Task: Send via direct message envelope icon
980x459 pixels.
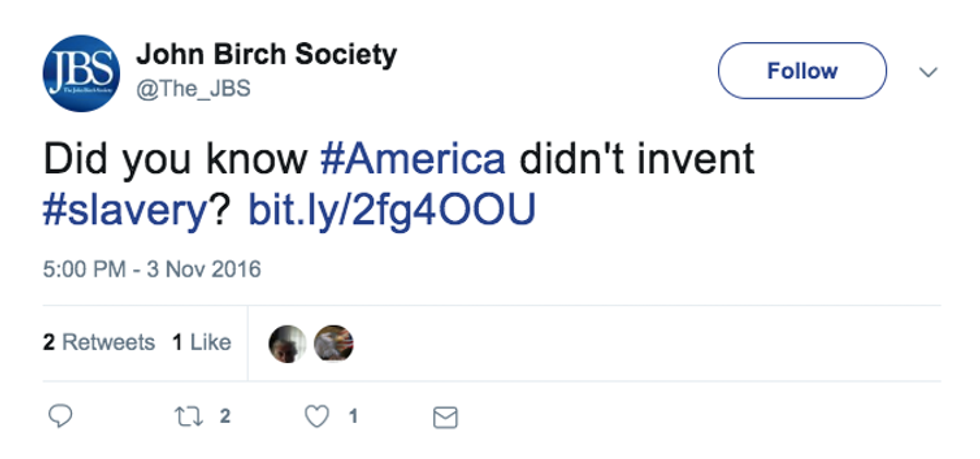Action: (445, 418)
